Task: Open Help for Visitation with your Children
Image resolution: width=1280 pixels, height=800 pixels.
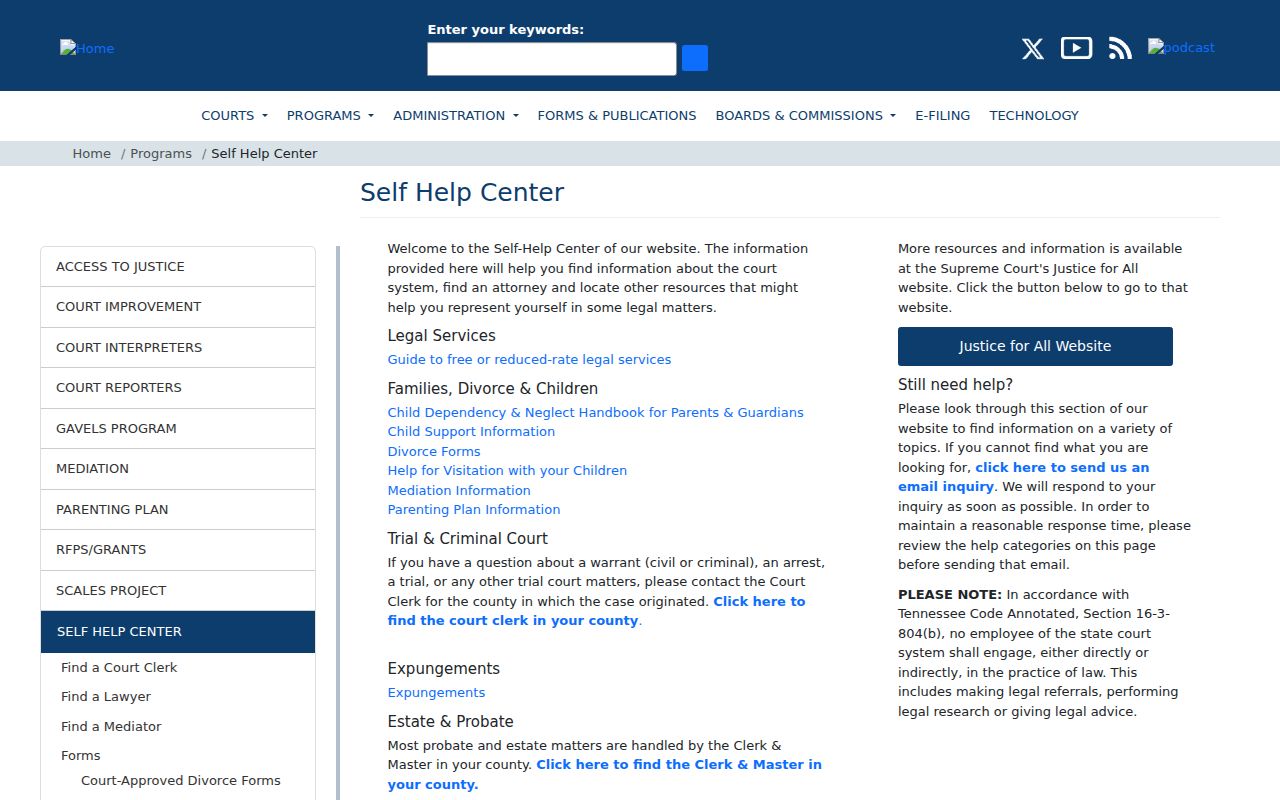Action: [x=507, y=471]
